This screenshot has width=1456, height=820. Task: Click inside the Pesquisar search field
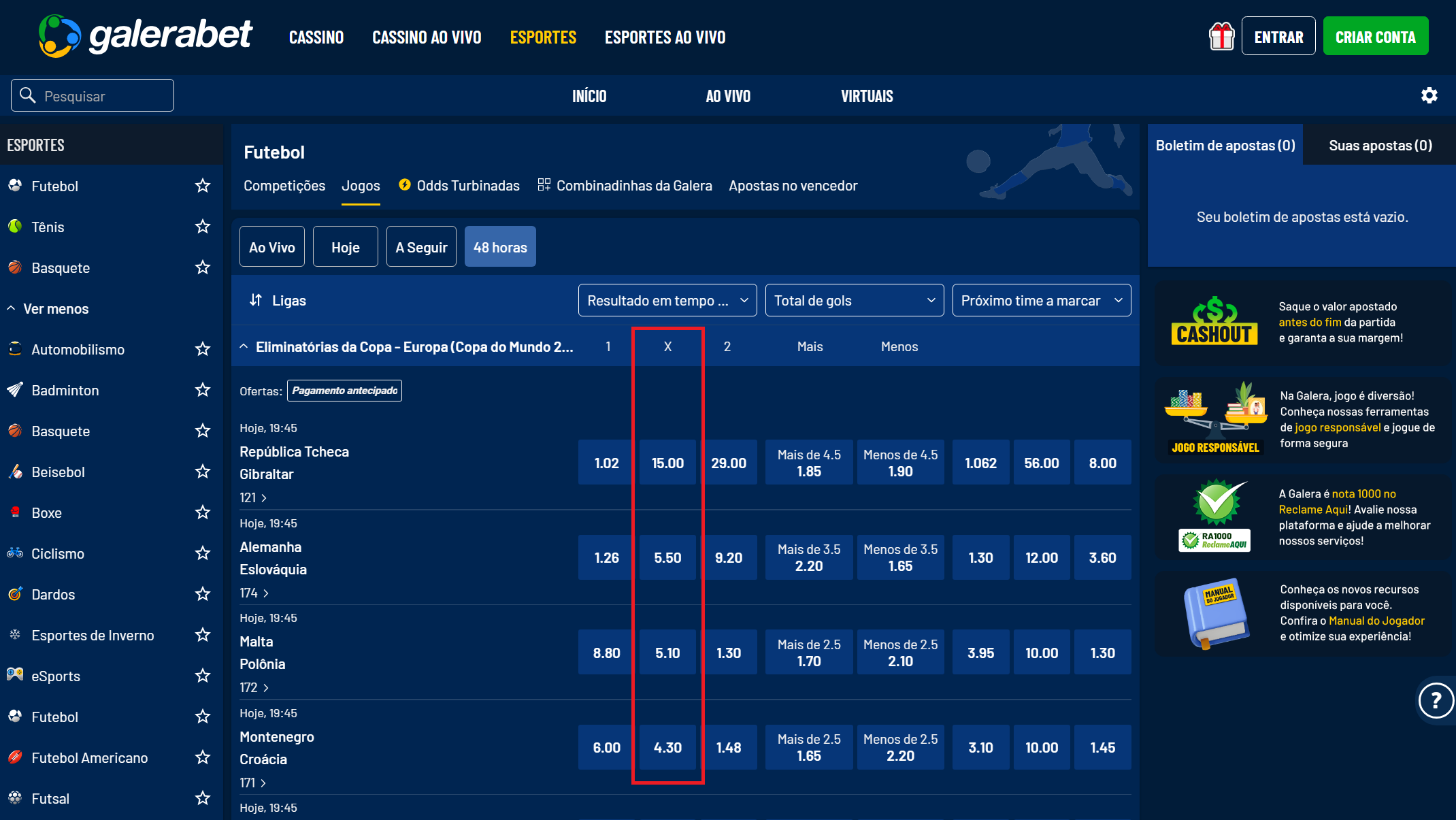(x=92, y=95)
